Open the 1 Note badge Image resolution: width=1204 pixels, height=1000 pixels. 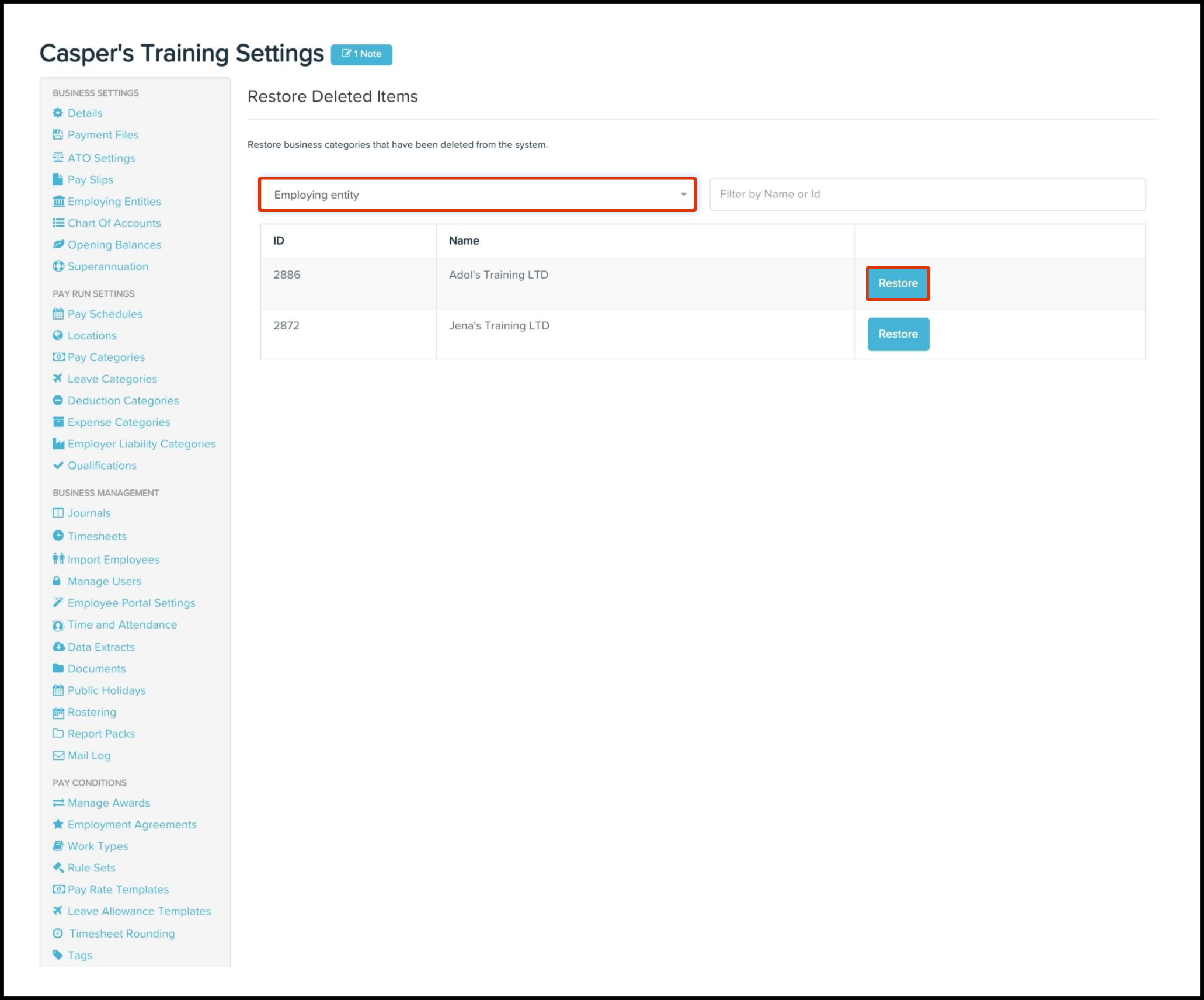[x=361, y=54]
